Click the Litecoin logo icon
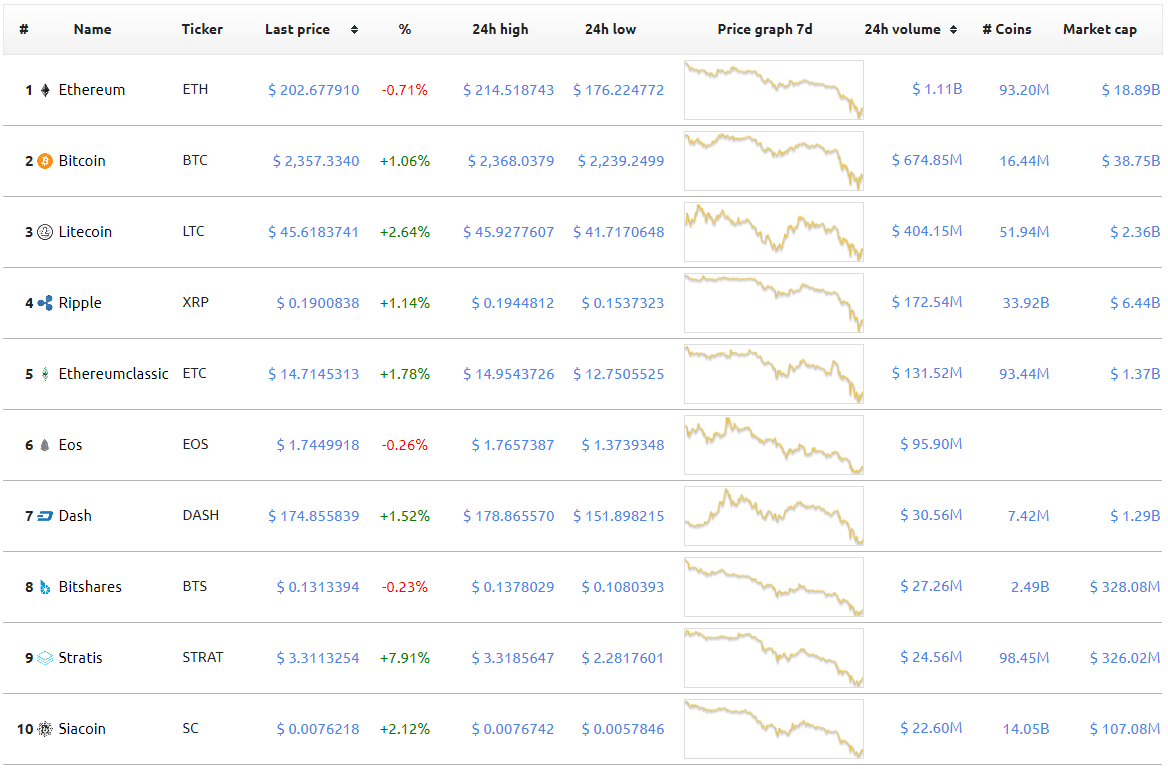This screenshot has height=769, width=1168. click(x=45, y=232)
